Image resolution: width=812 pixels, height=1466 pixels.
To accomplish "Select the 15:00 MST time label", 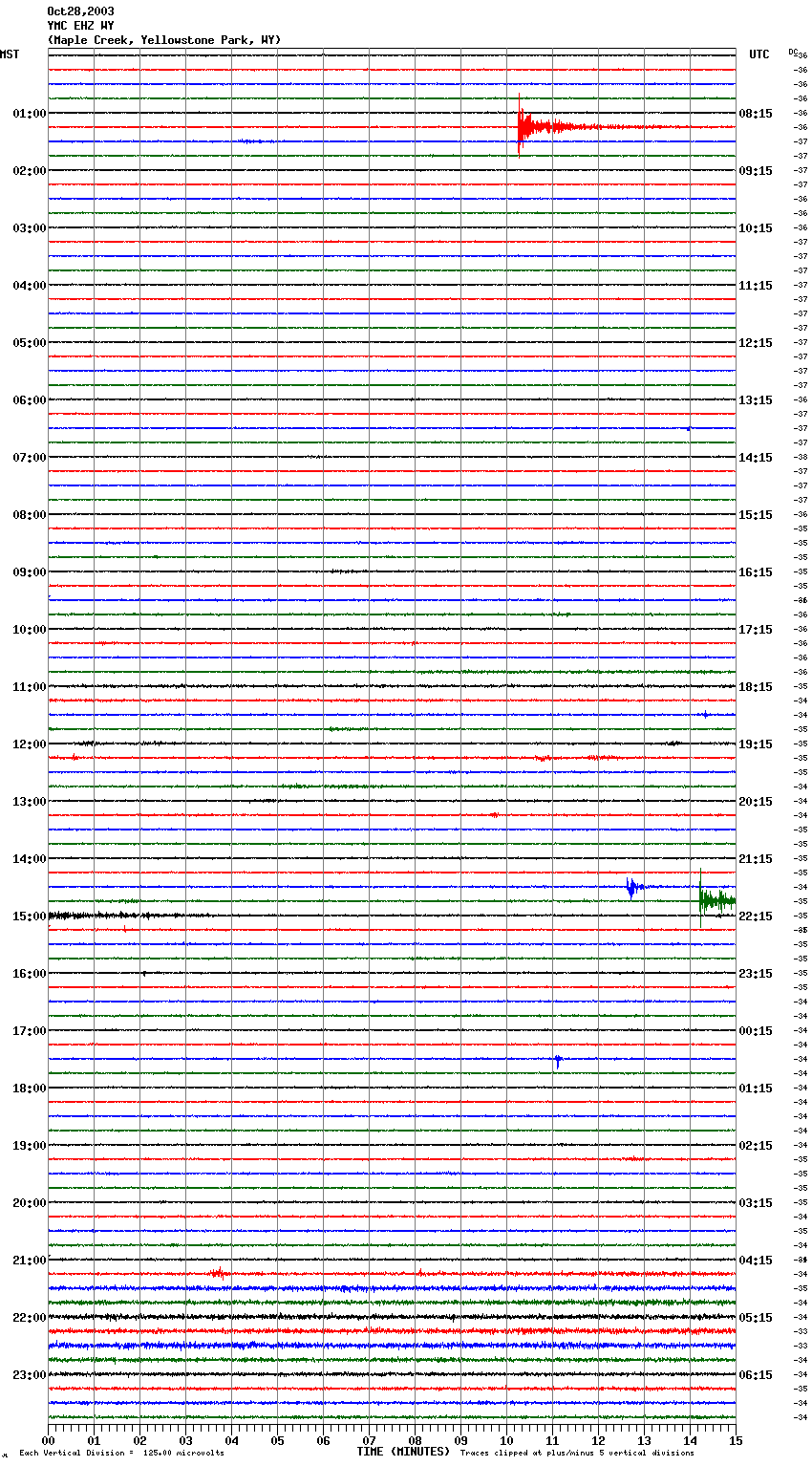I will [x=30, y=916].
